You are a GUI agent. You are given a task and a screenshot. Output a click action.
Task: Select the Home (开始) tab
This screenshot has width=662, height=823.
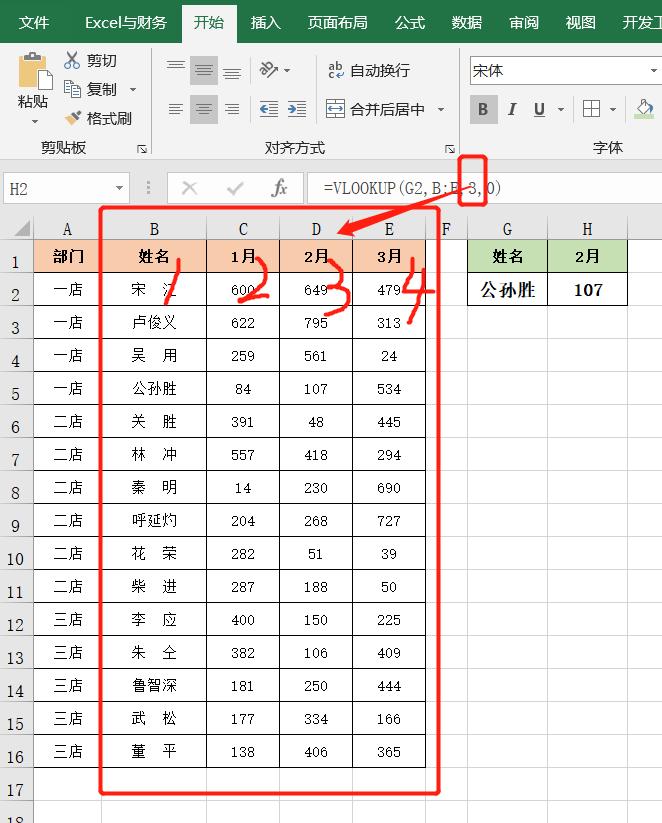pyautogui.click(x=208, y=23)
